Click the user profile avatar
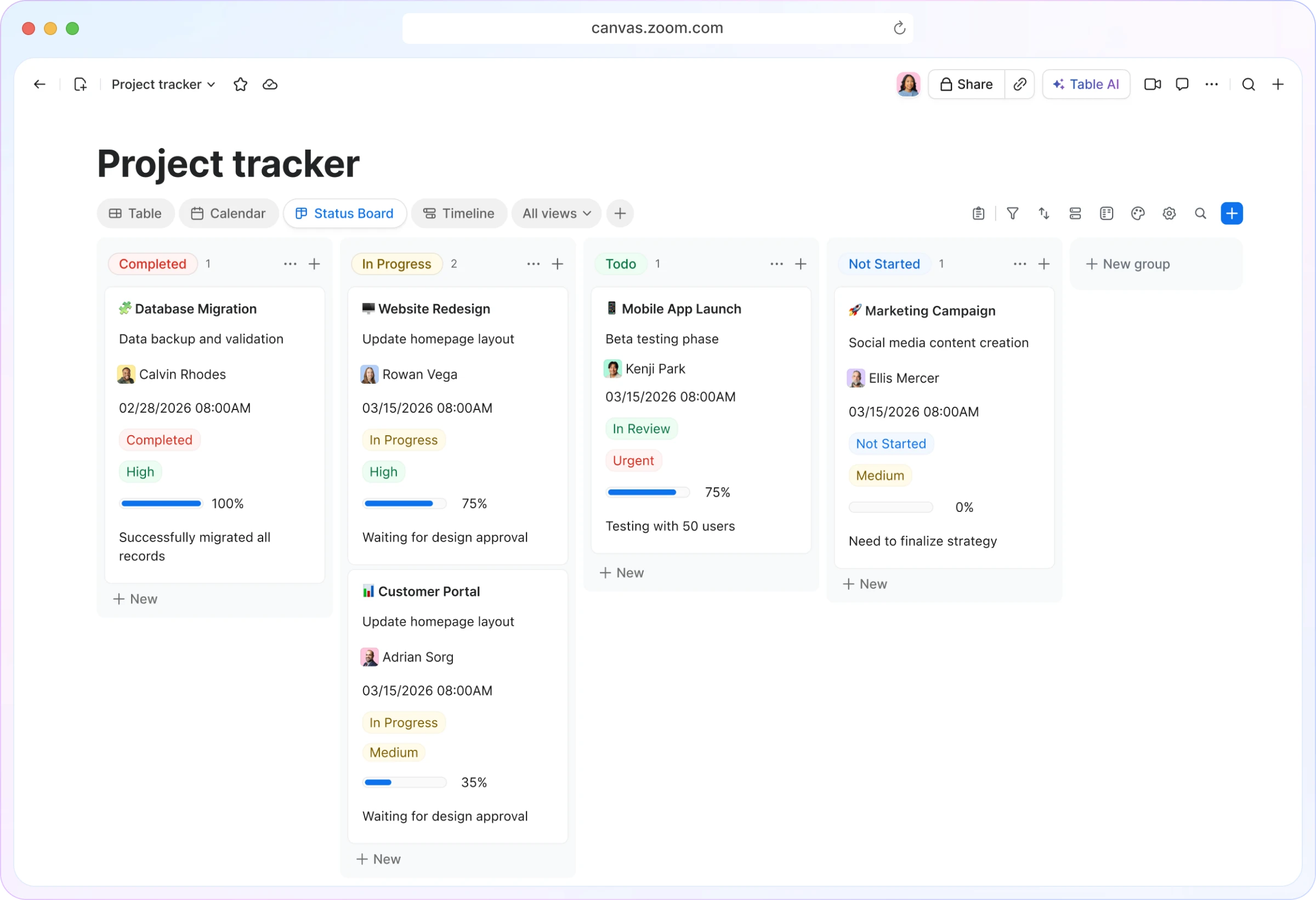 [908, 84]
